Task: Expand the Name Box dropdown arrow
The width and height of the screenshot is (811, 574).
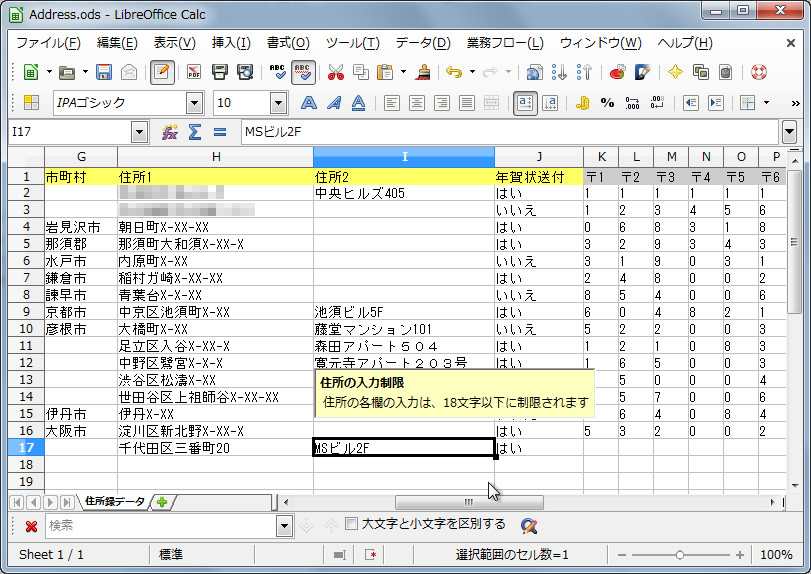Action: point(139,132)
